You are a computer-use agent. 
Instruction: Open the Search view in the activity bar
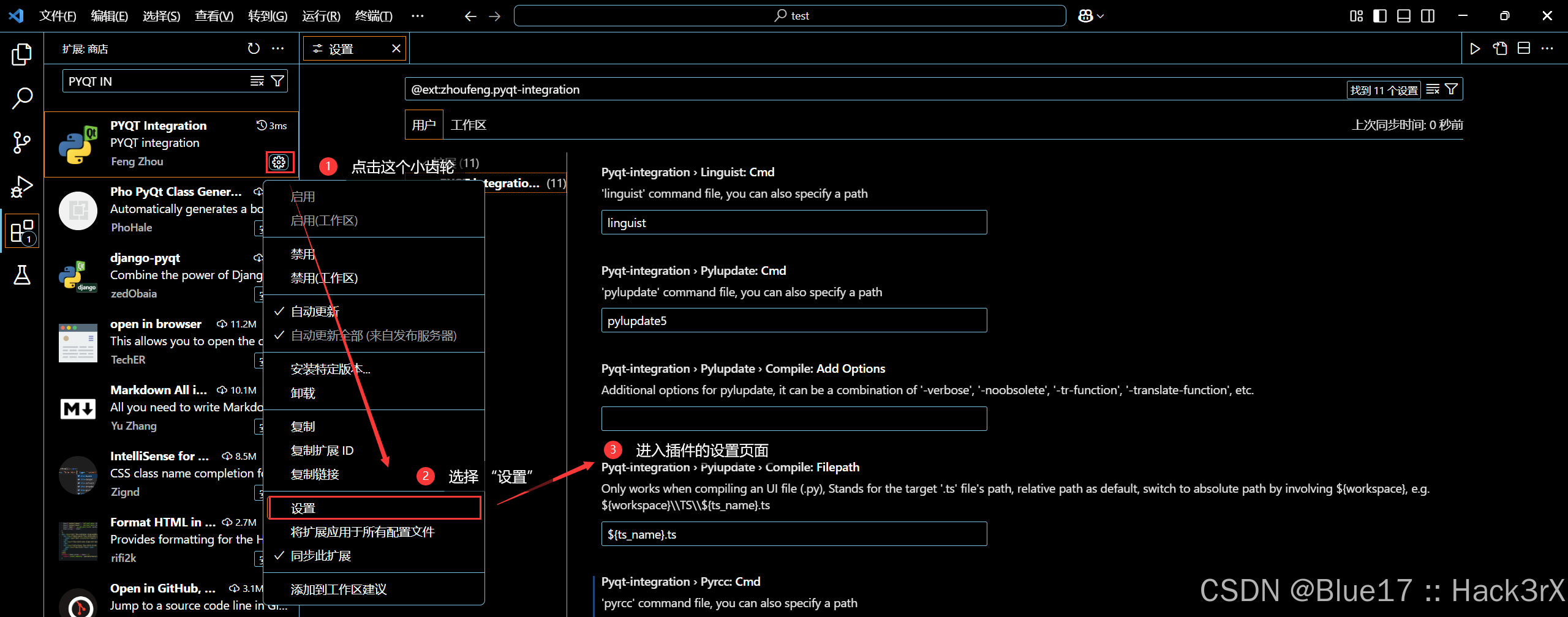pyautogui.click(x=21, y=97)
